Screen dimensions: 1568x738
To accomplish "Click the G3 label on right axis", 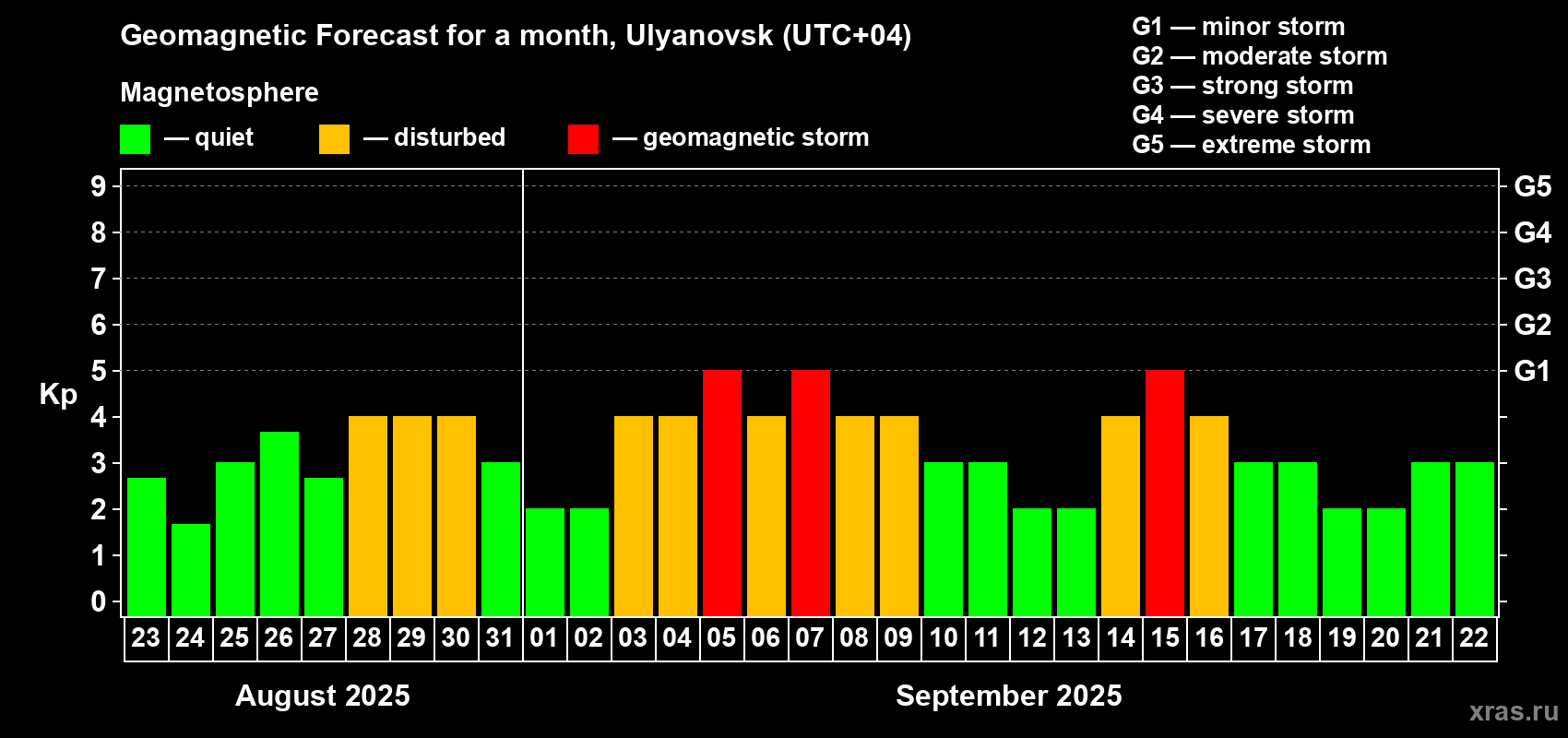I will pyautogui.click(x=1533, y=279).
